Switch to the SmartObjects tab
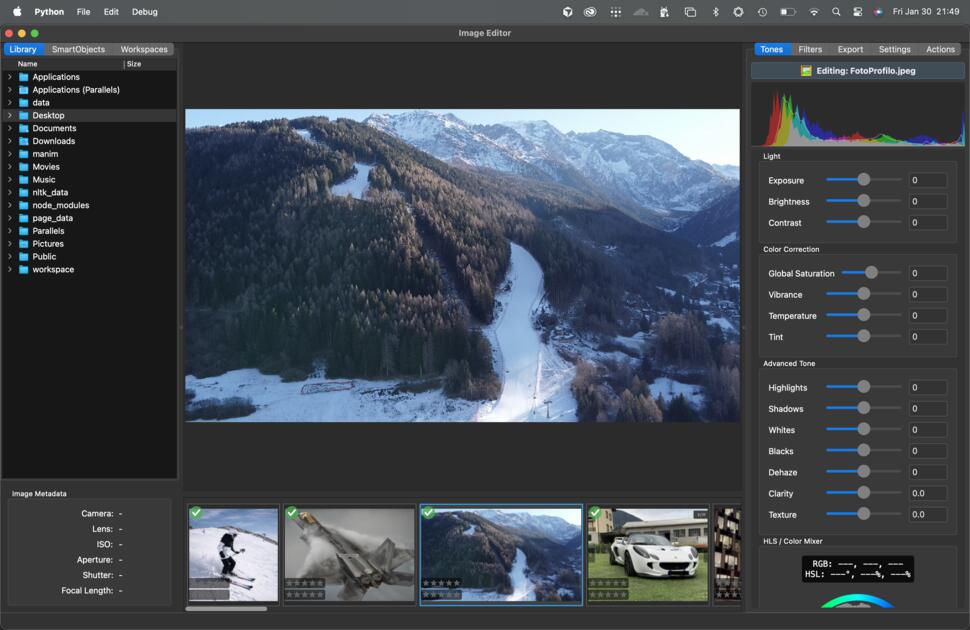 pos(79,50)
